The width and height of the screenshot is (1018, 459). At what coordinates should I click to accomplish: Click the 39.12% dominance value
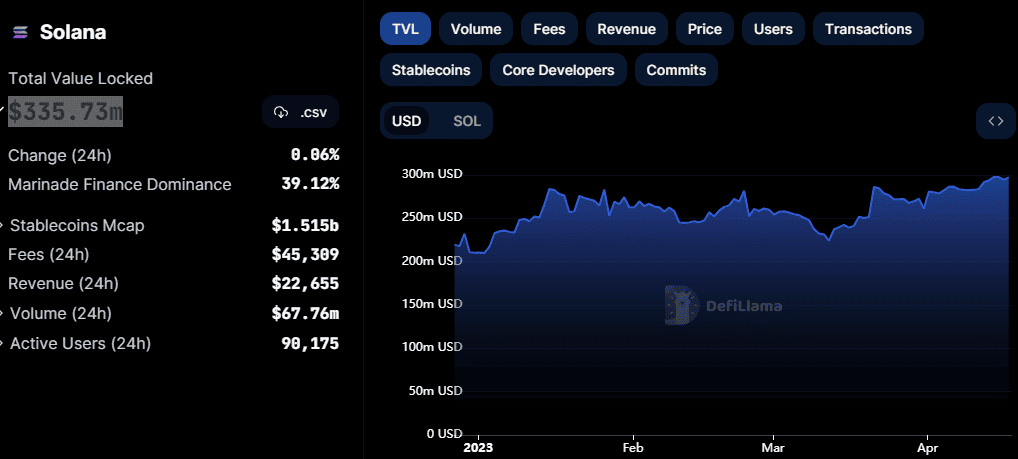[310, 184]
